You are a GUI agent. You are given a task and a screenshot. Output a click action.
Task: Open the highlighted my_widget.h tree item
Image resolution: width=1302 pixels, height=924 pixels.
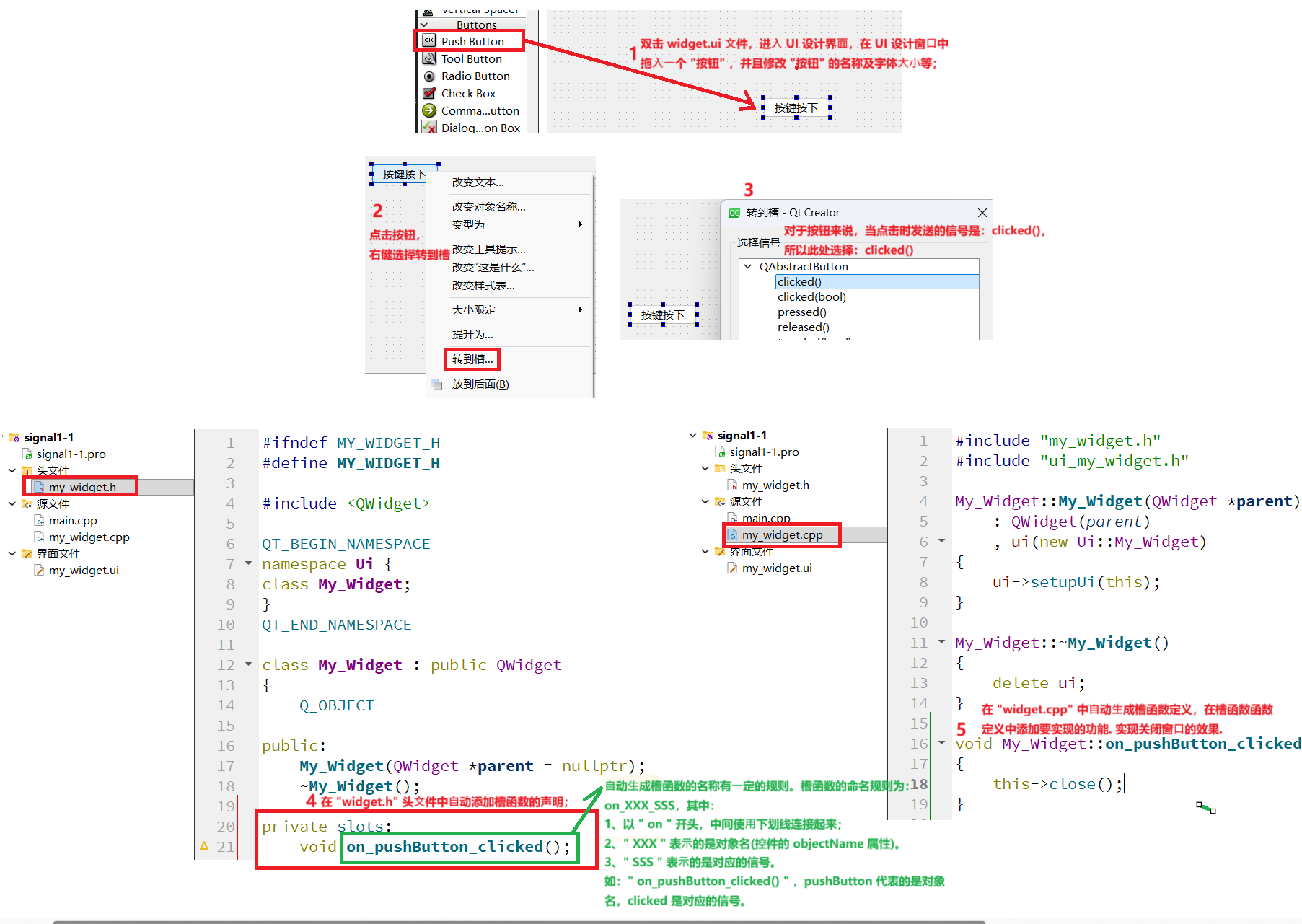click(82, 487)
